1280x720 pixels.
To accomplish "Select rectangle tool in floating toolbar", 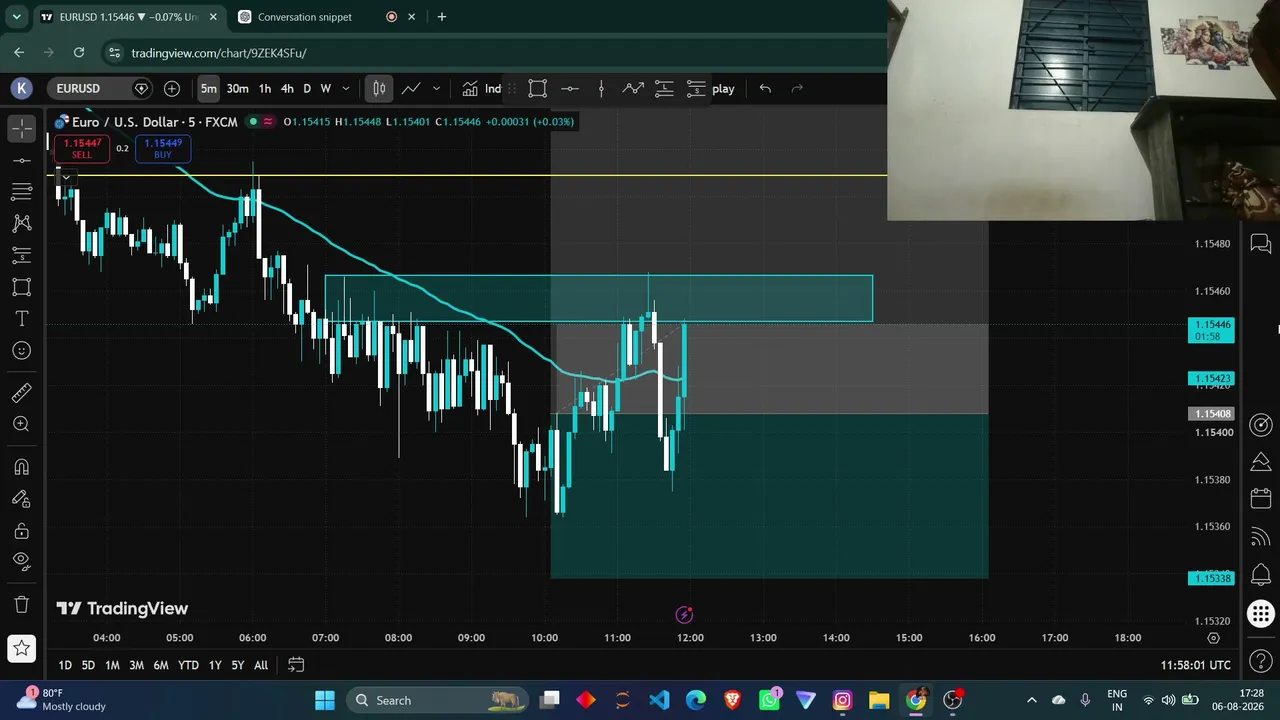I will [537, 88].
